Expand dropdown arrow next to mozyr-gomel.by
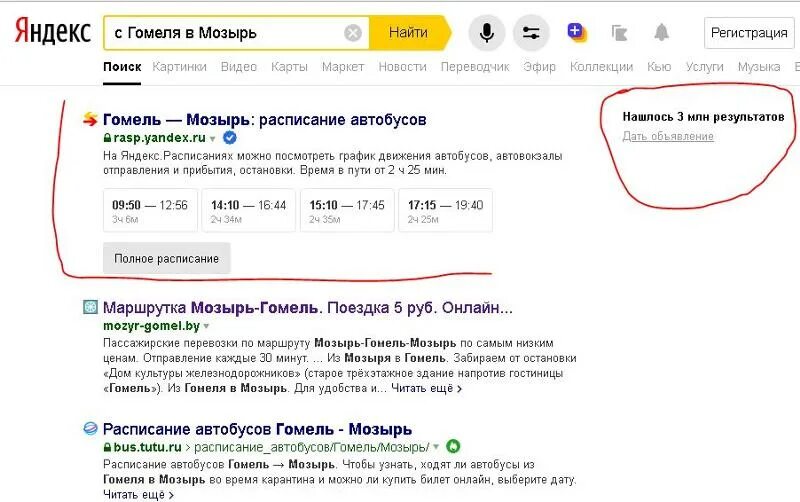Screen dimensions: 800x502 [206, 326]
